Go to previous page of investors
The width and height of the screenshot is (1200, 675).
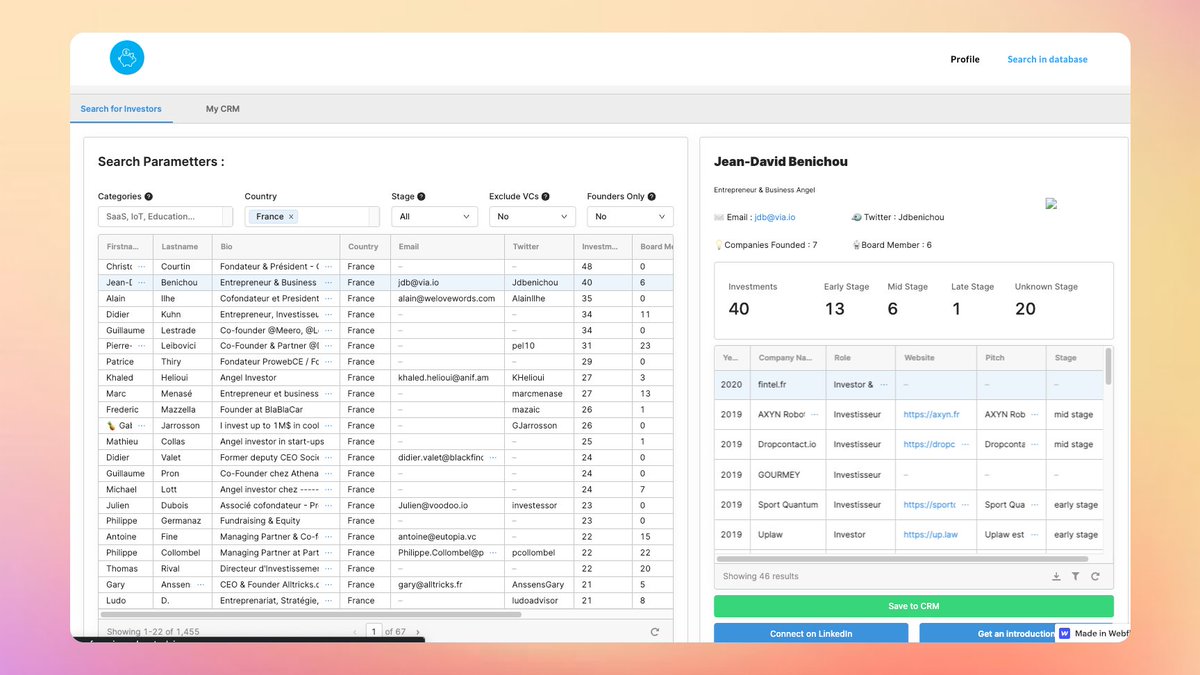355,632
